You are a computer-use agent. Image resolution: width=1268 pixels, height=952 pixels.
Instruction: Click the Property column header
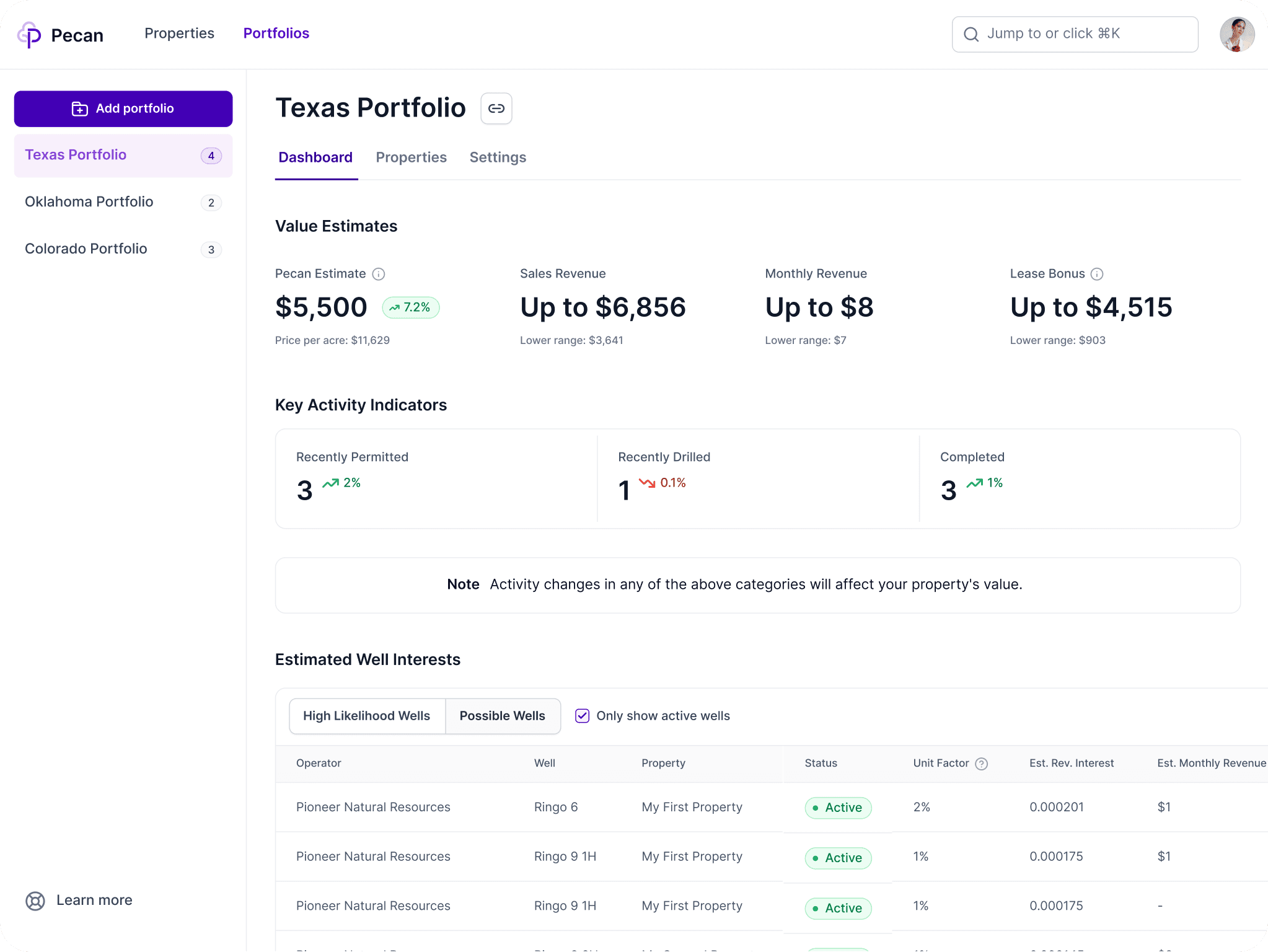663,763
